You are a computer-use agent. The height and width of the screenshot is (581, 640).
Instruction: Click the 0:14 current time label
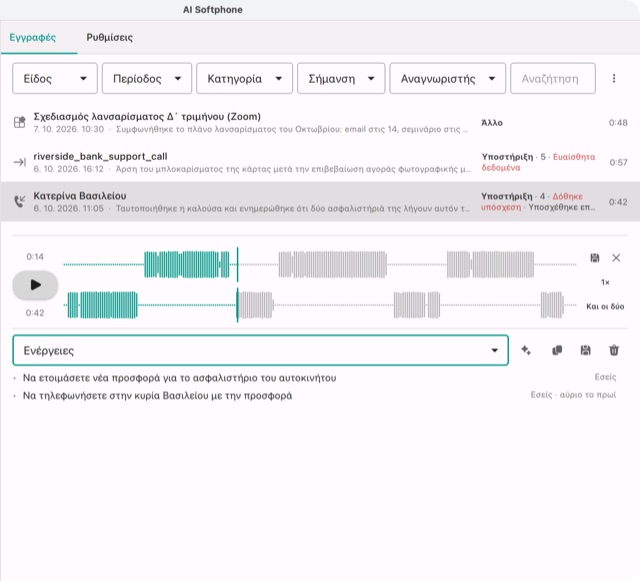pyautogui.click(x=35, y=256)
